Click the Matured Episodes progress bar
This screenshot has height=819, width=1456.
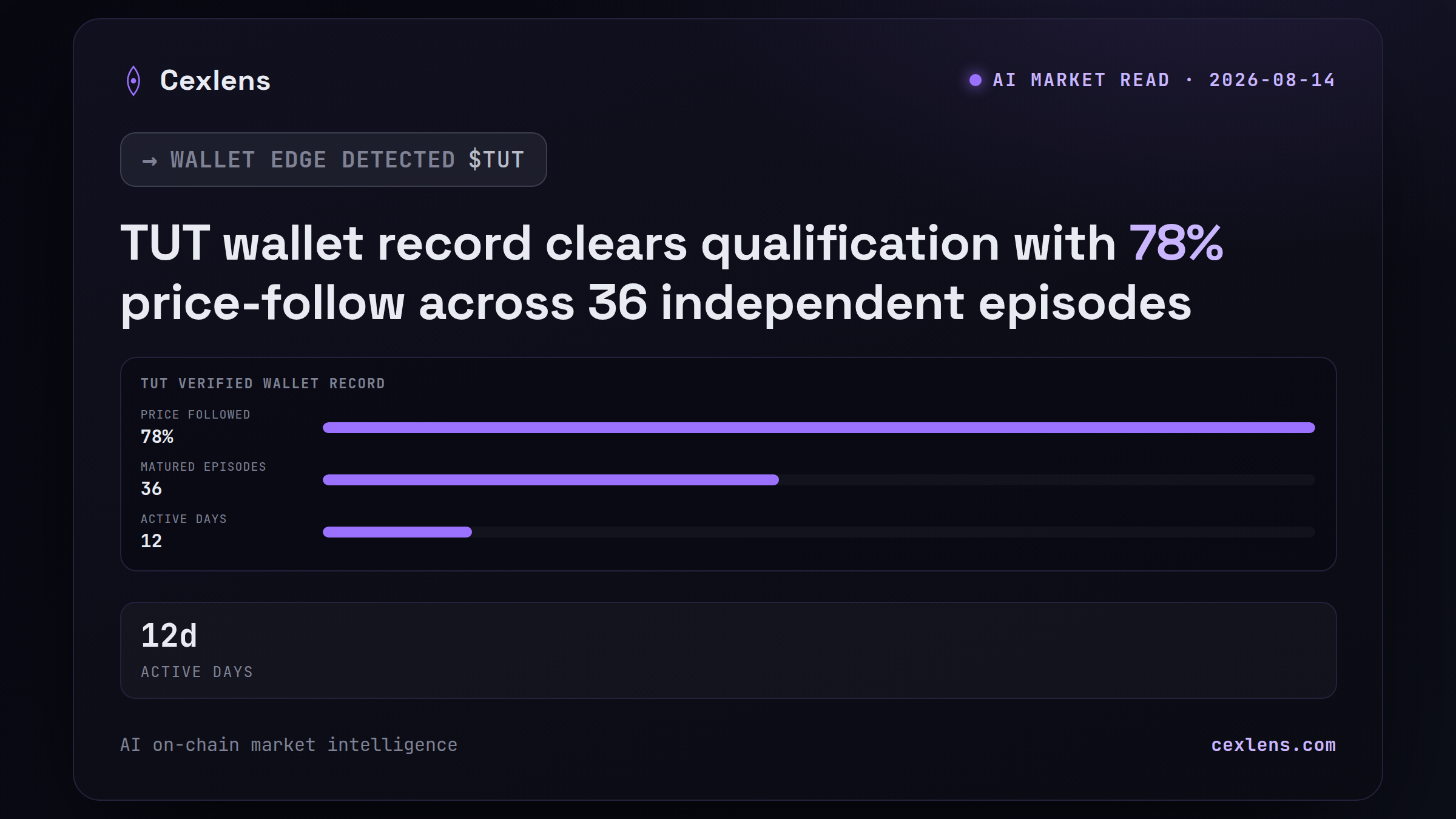[x=819, y=480]
